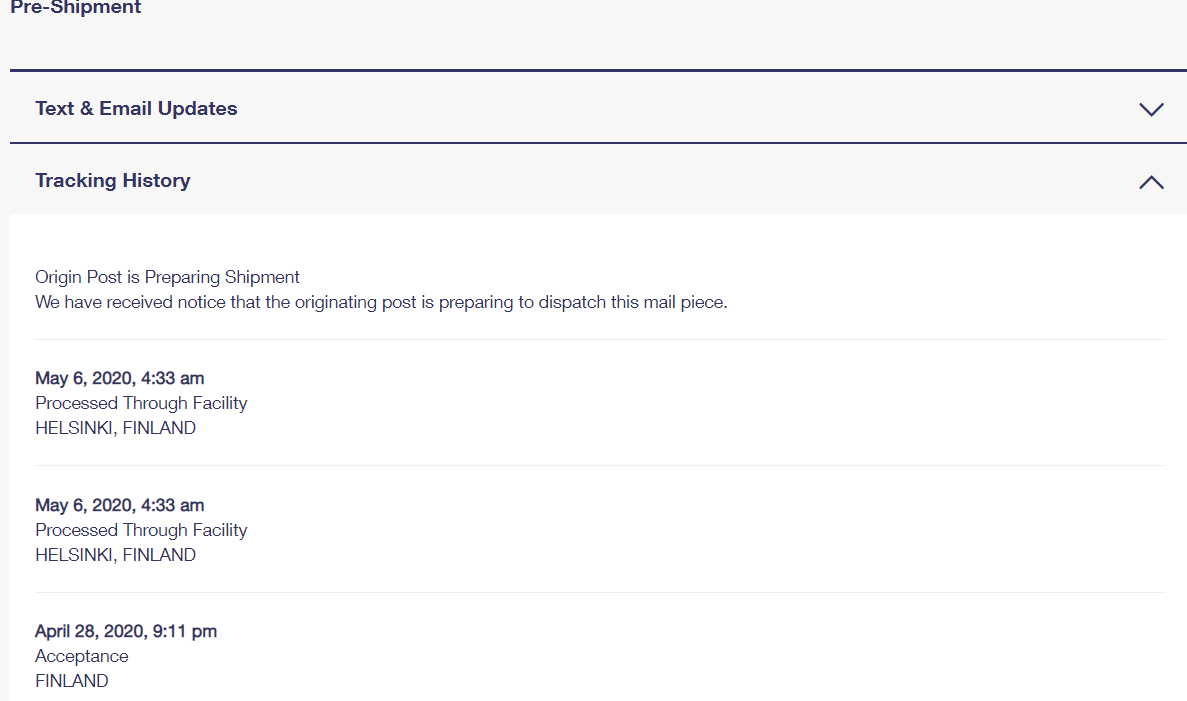Image resolution: width=1187 pixels, height=701 pixels.
Task: Select the April 28, 2020, 9:11 pm entry
Action: coord(126,631)
